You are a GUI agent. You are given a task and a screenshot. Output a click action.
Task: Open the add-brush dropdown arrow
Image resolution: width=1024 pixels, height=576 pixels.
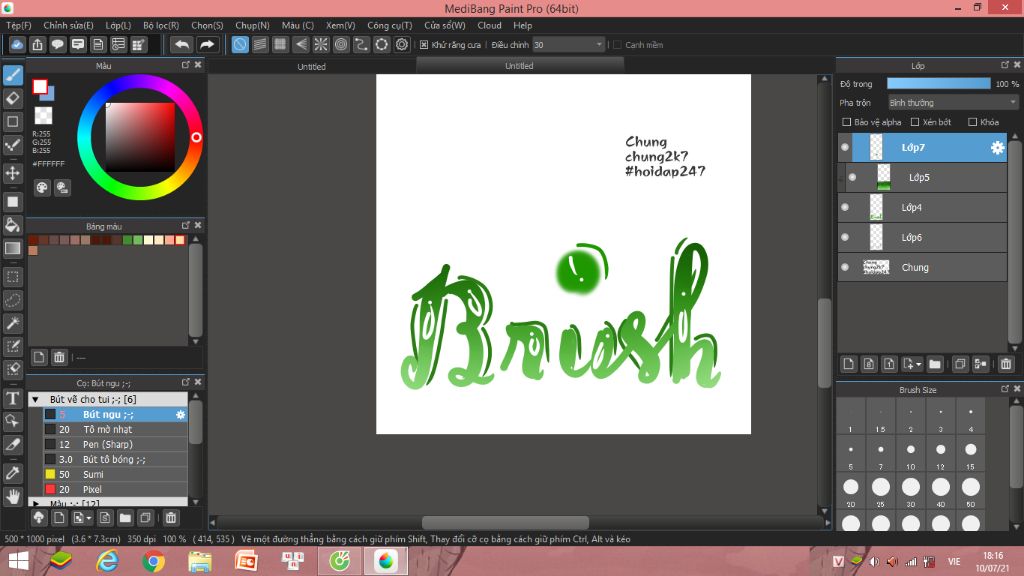tap(89, 519)
